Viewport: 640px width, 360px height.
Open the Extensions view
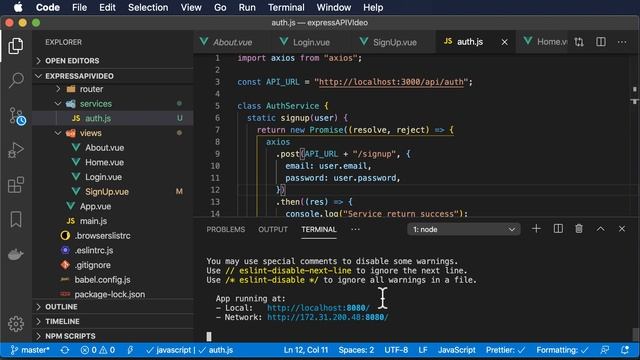(x=16, y=185)
